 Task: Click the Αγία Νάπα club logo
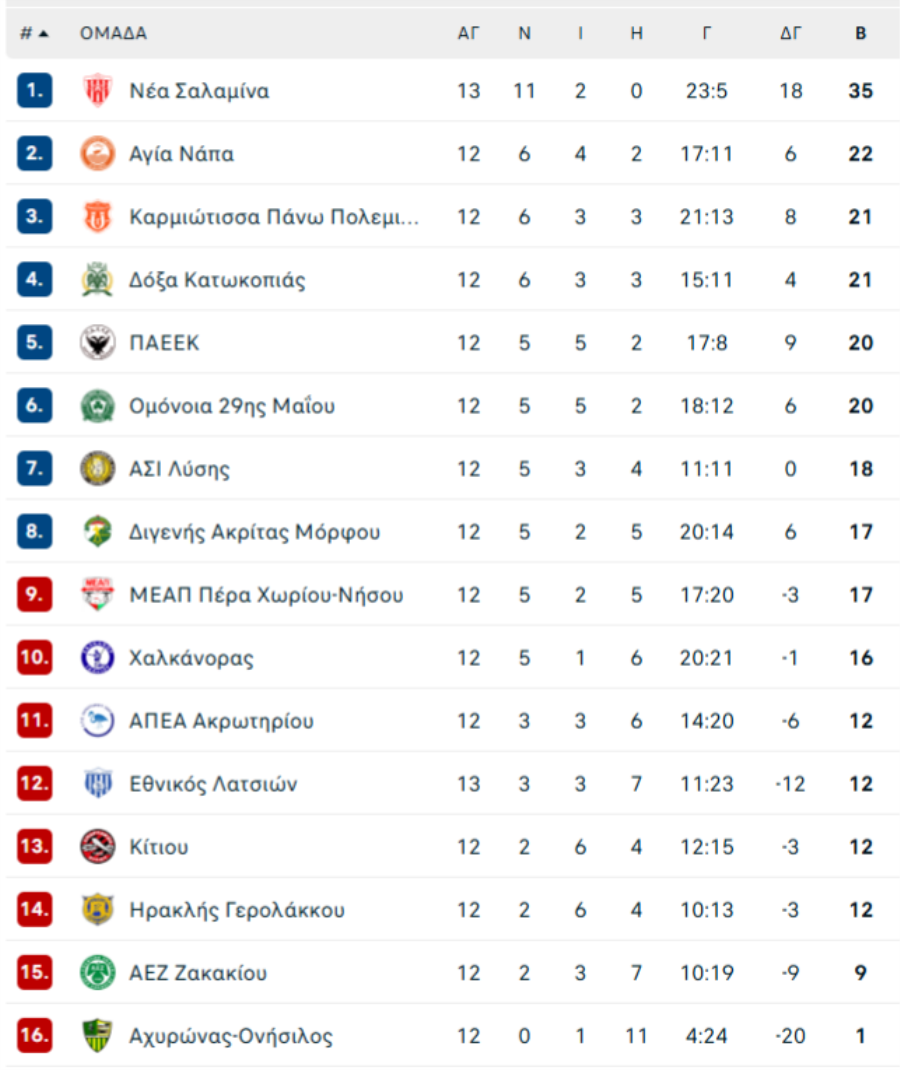(97, 154)
